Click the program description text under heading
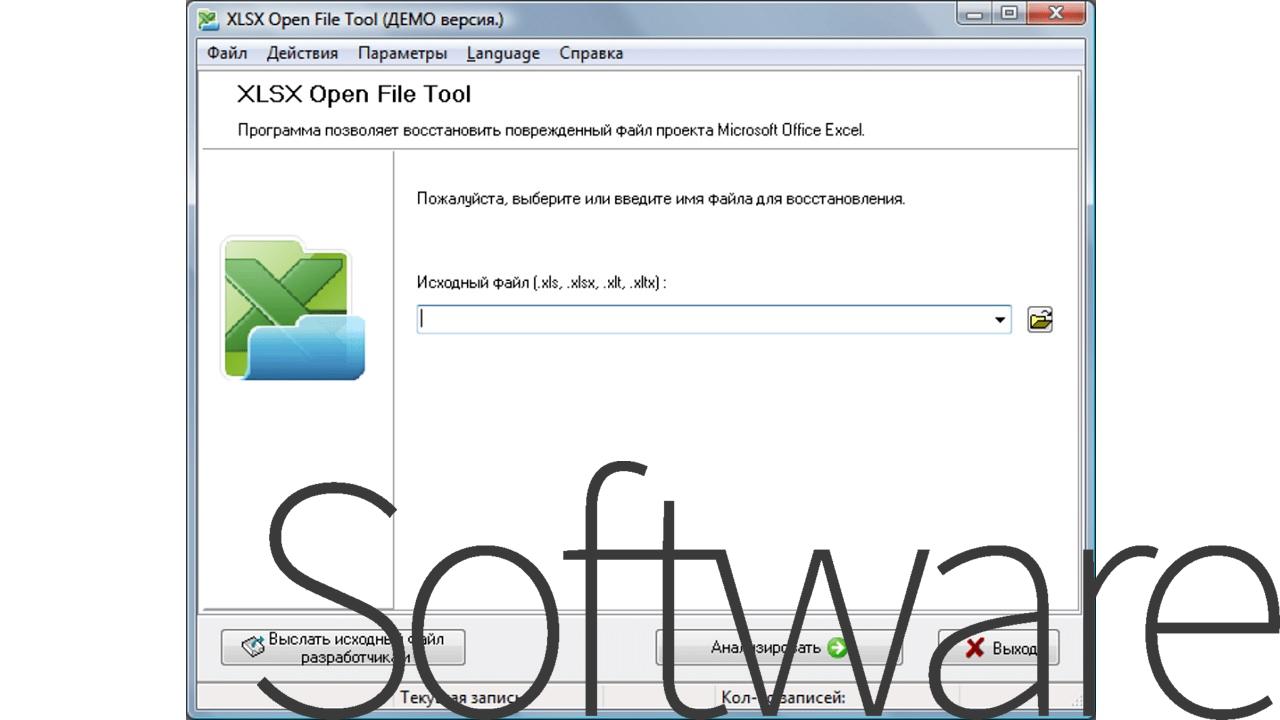The width and height of the screenshot is (1280, 720). (x=550, y=130)
